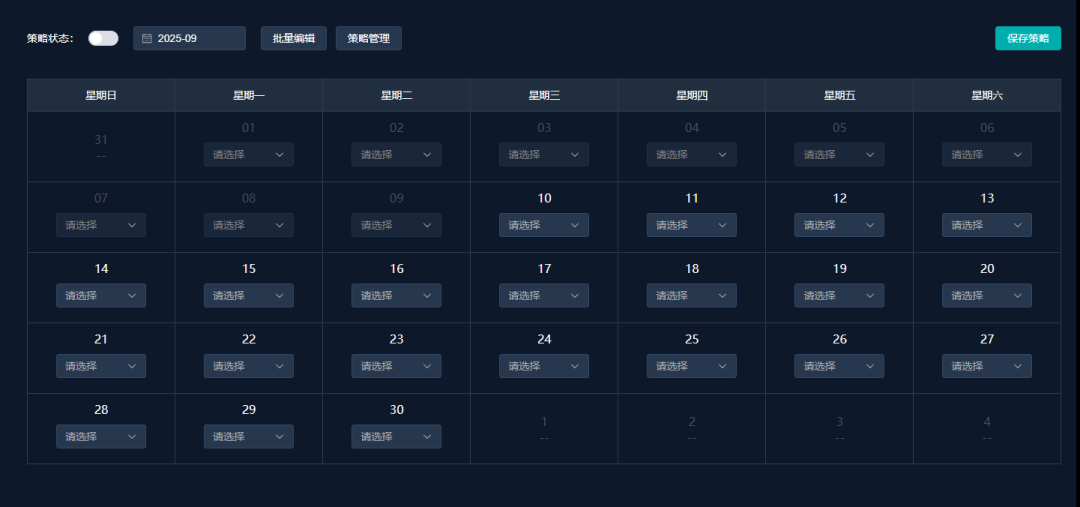Open the 请选择 dropdown for day 15
The image size is (1080, 507).
pyautogui.click(x=249, y=296)
